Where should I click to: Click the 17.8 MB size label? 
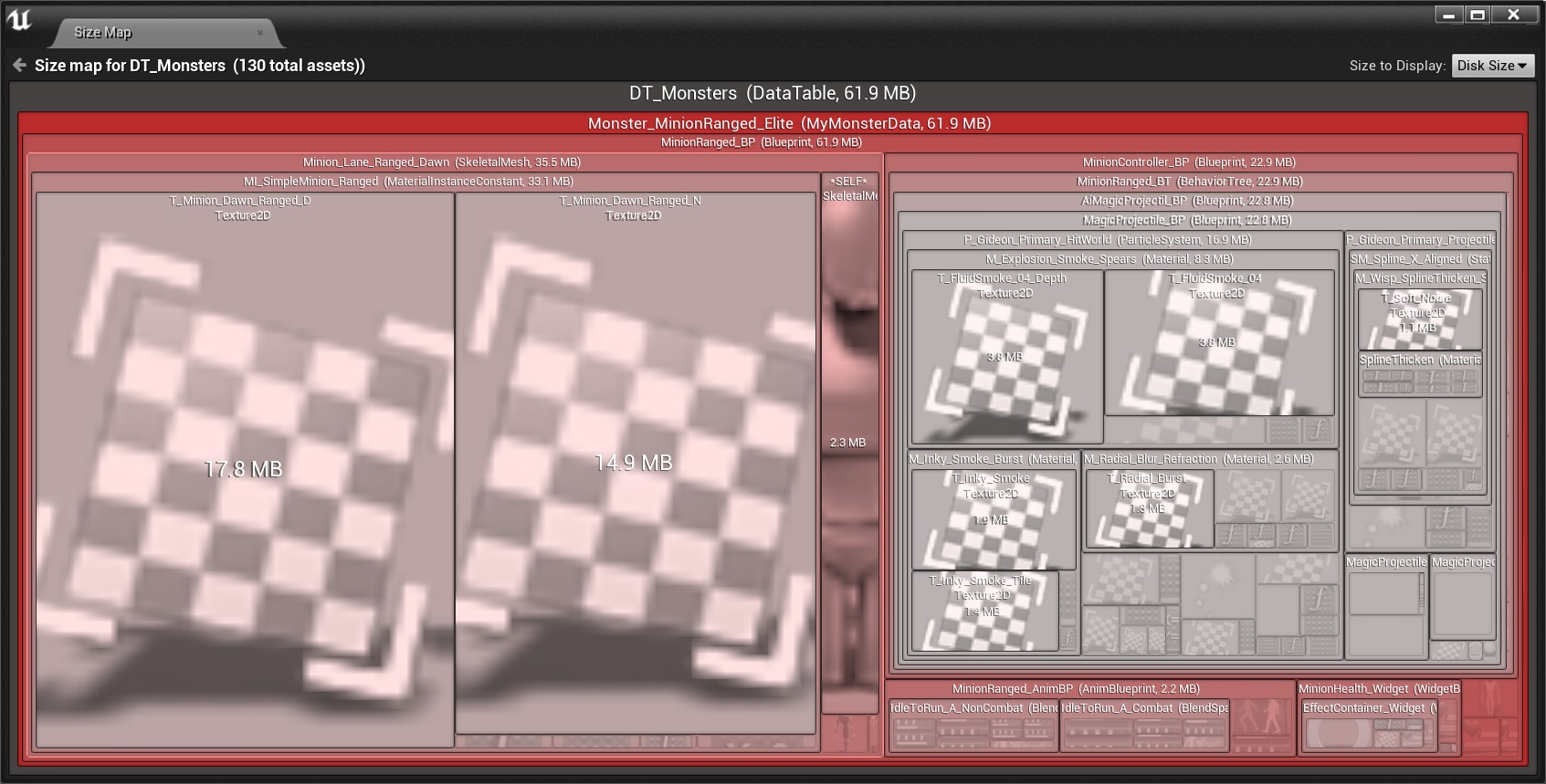[x=244, y=470]
